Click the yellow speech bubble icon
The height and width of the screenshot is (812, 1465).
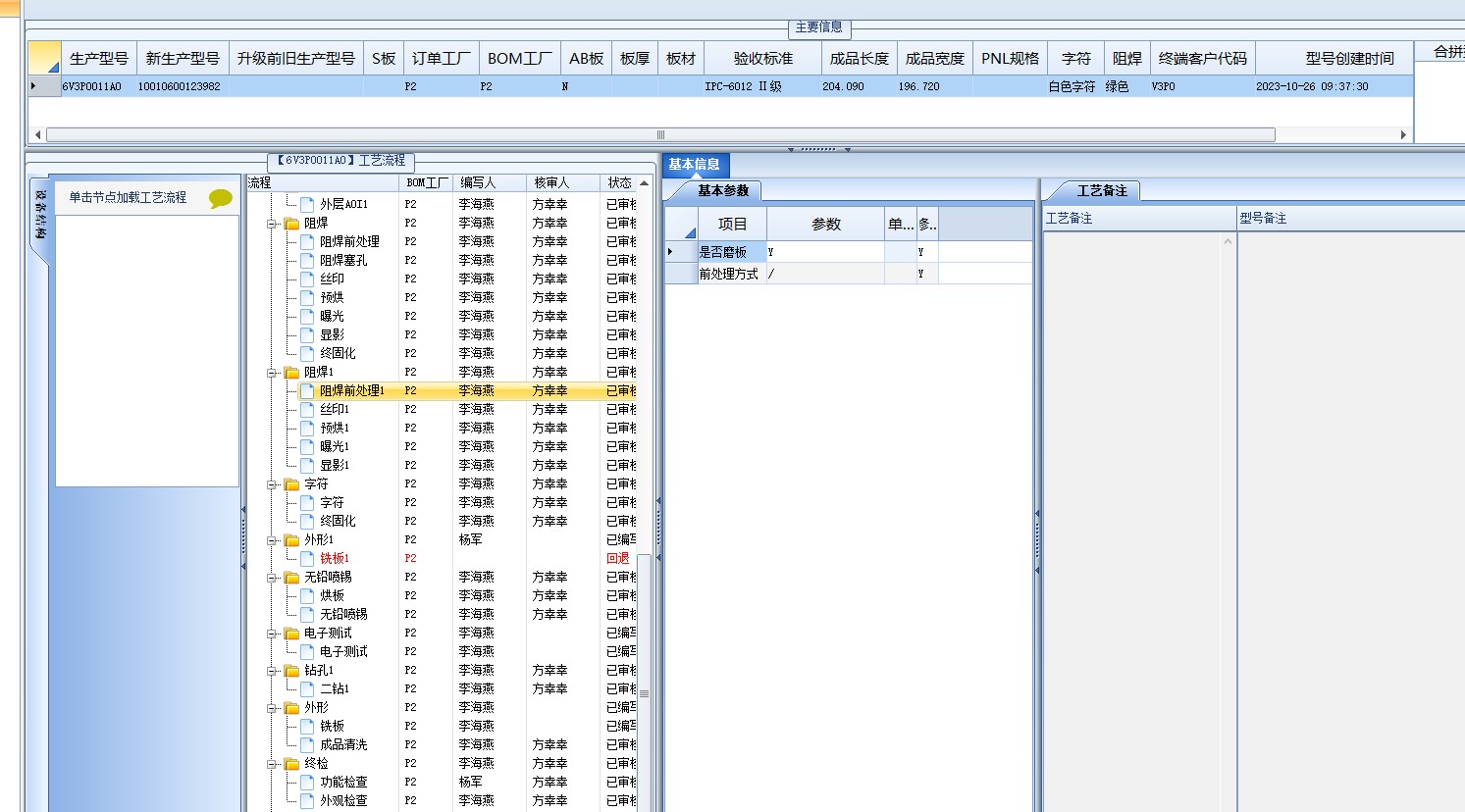point(221,199)
